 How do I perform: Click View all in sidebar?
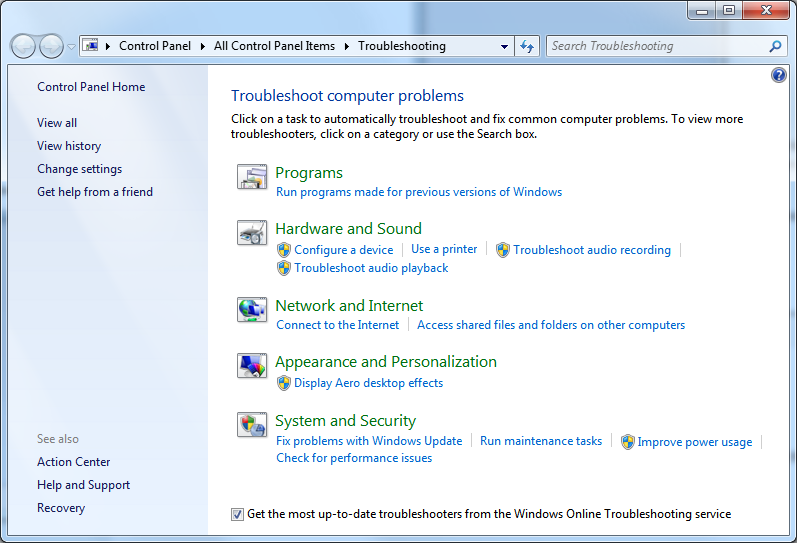coord(57,123)
